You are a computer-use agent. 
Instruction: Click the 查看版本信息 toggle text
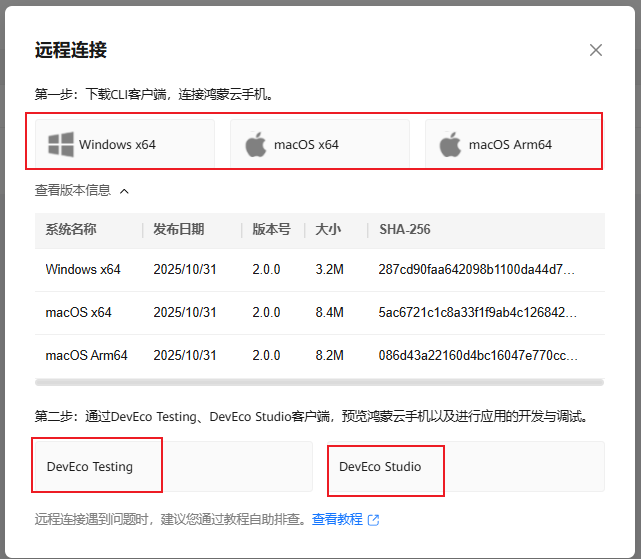[73, 190]
